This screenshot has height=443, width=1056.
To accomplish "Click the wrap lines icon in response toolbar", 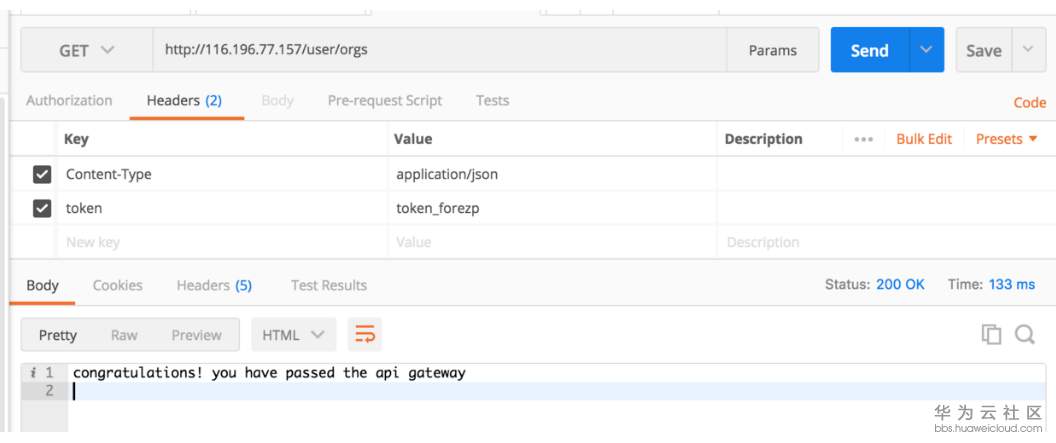I will click(365, 335).
